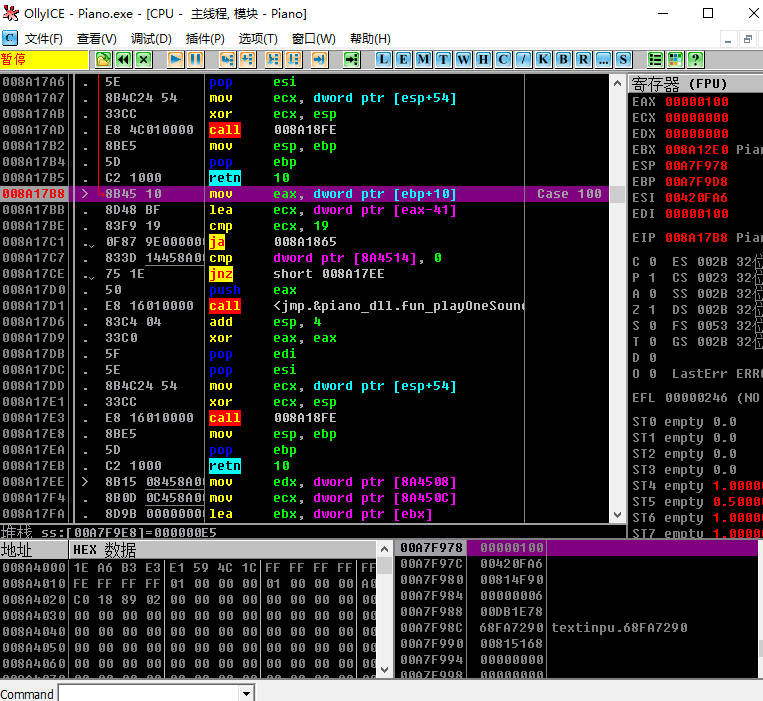
Task: Click the Command input field
Action: coord(149,693)
